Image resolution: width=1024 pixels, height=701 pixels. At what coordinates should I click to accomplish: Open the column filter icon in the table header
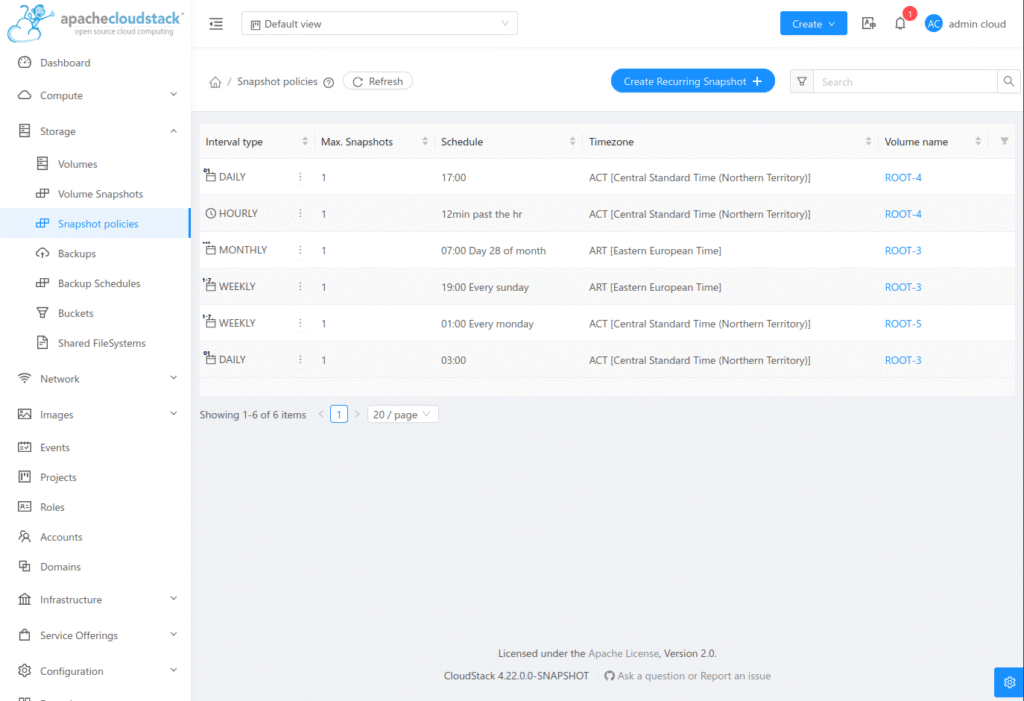pos(1004,142)
